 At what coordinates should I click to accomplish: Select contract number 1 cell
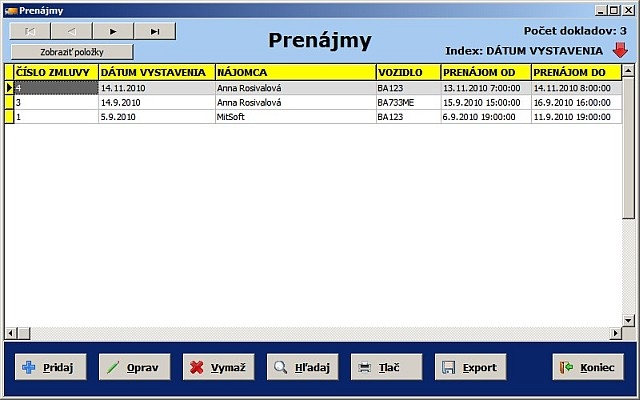tap(56, 117)
